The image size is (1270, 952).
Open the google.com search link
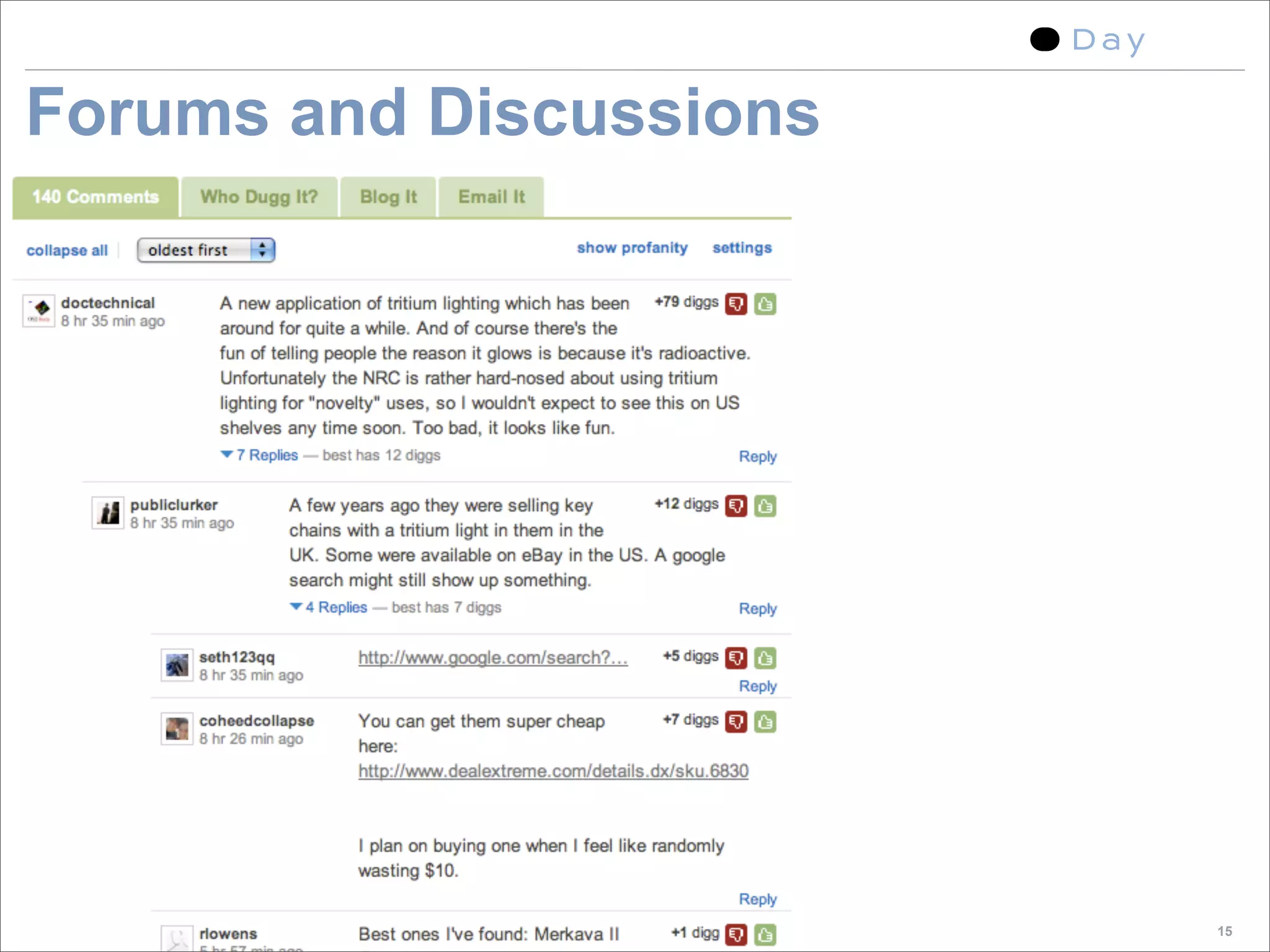(x=493, y=658)
